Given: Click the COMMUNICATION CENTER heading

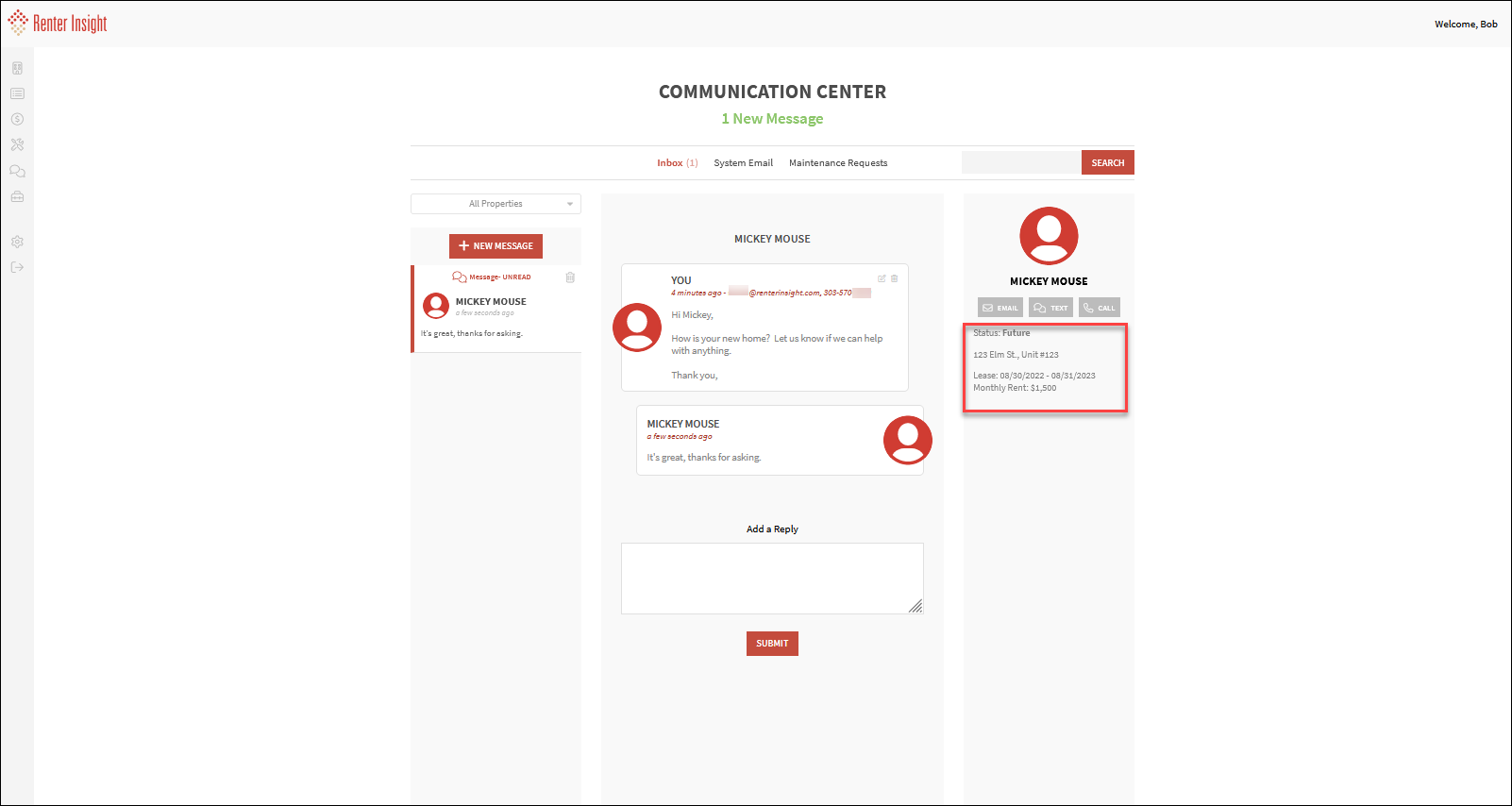Looking at the screenshot, I should pos(772,92).
